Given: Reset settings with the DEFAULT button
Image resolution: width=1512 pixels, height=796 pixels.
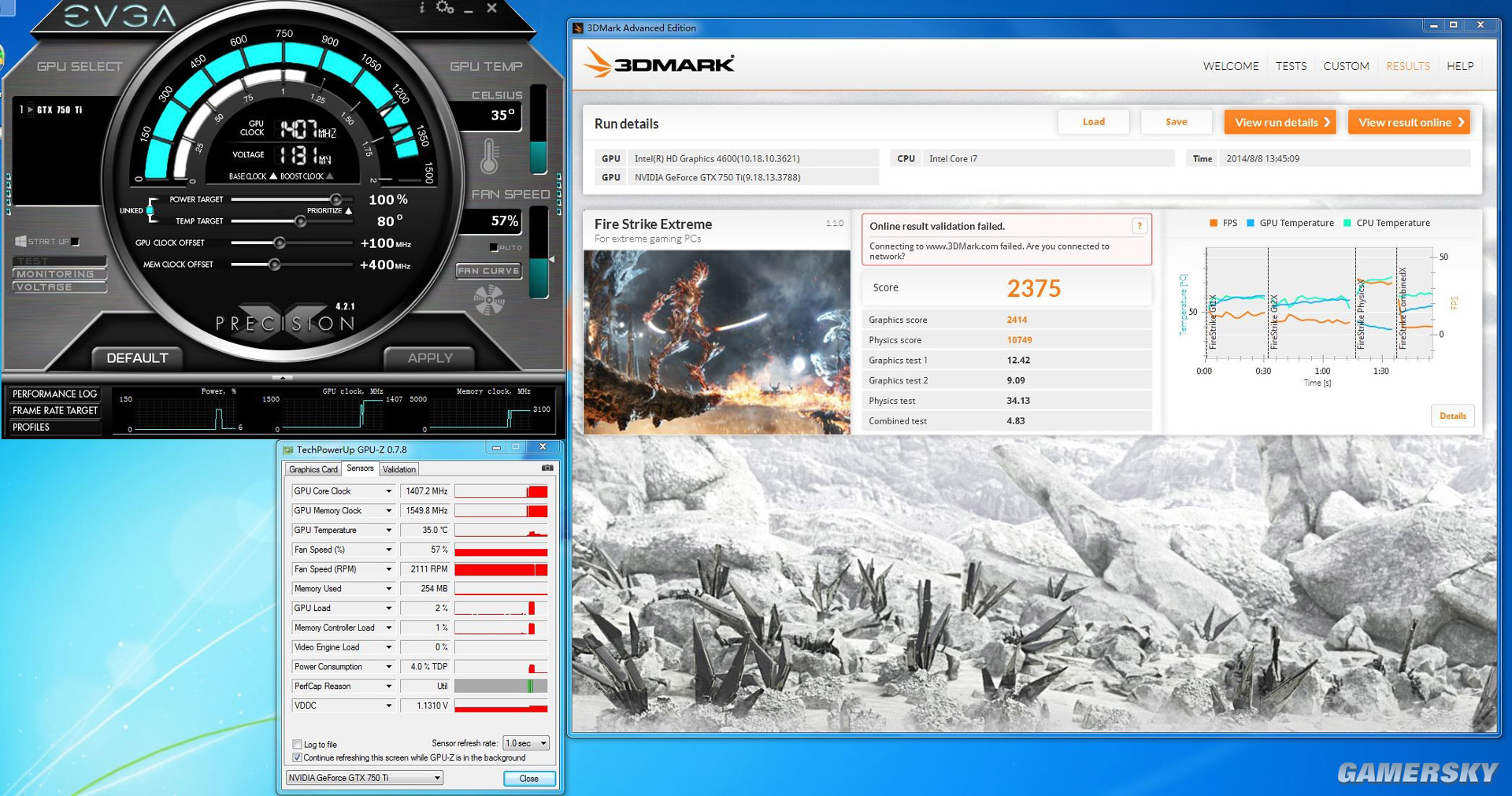Looking at the screenshot, I should pos(137,358).
